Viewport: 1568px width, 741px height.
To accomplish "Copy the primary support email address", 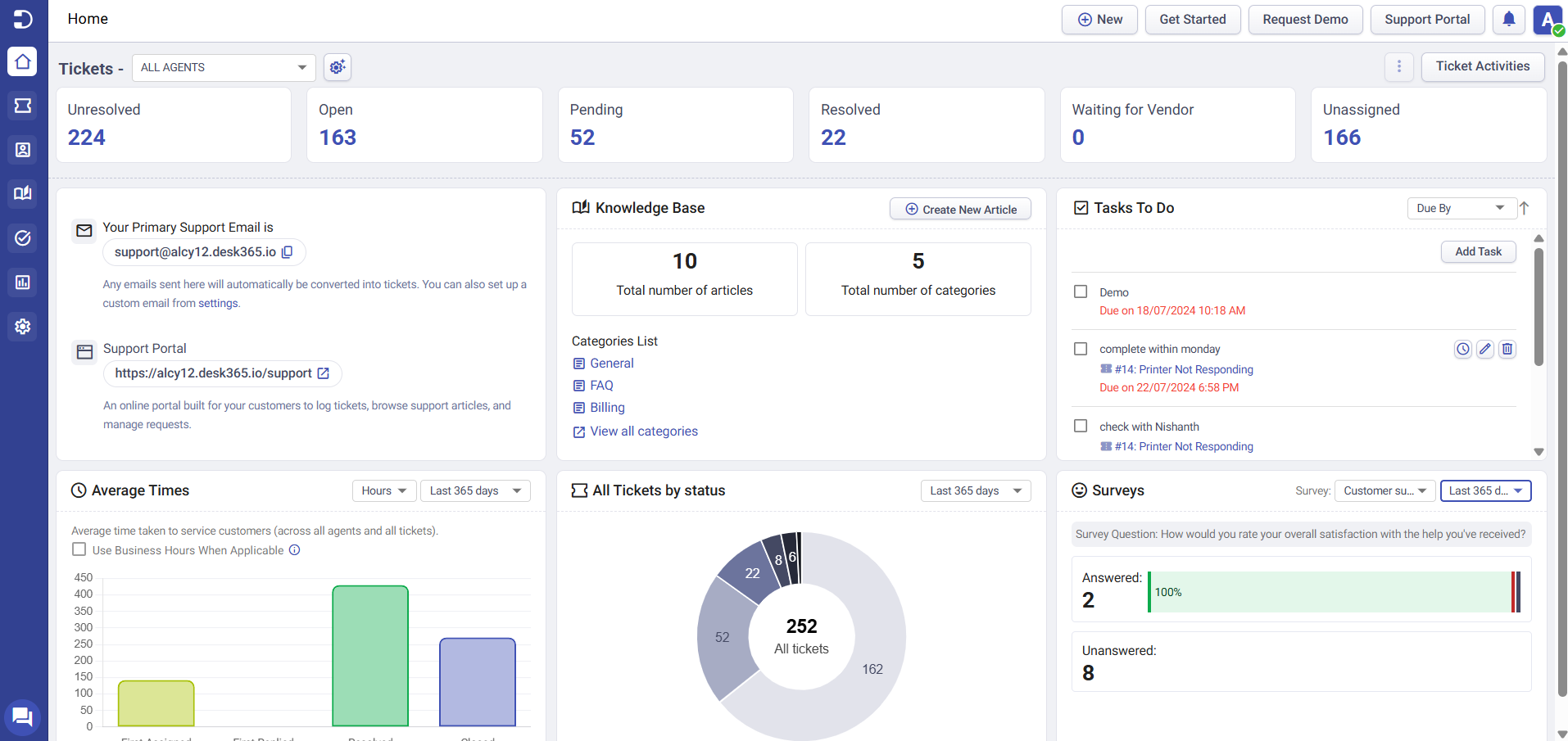I will pos(288,252).
